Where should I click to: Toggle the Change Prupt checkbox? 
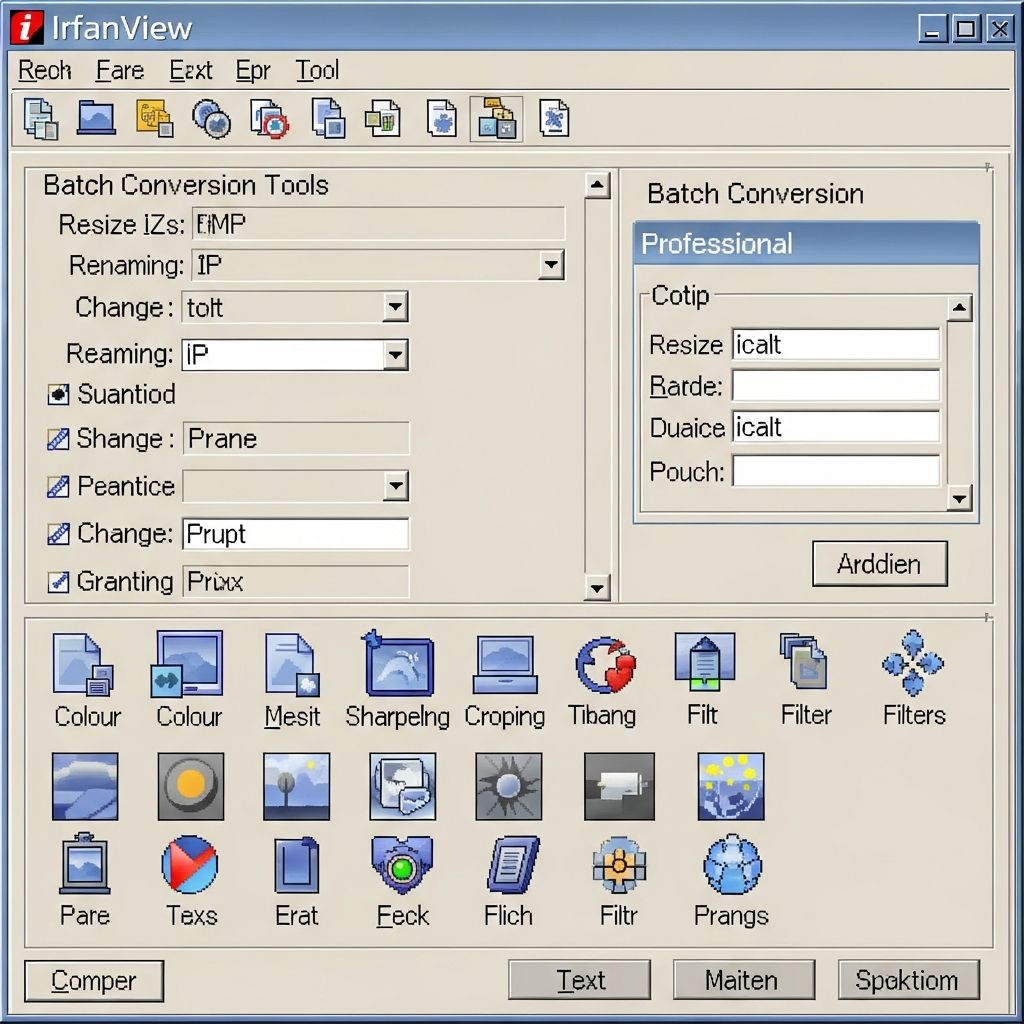pyautogui.click(x=58, y=534)
